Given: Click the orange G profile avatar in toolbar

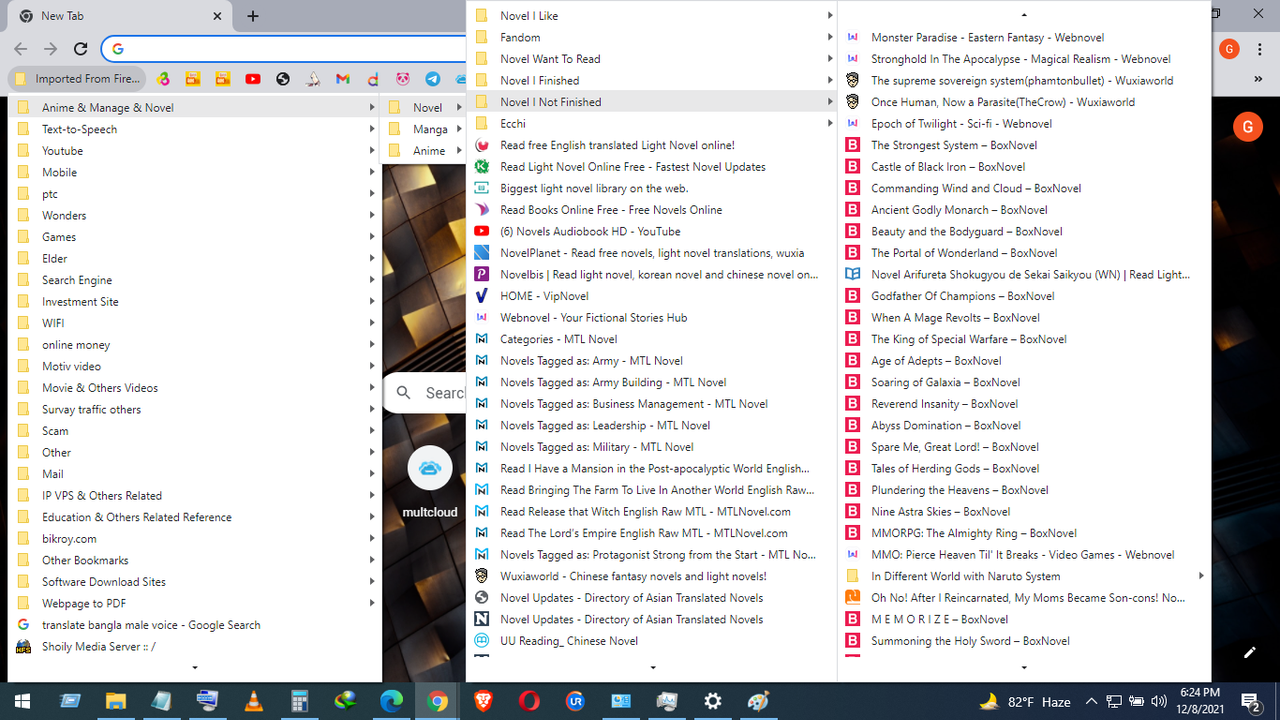Looking at the screenshot, I should click(1229, 49).
